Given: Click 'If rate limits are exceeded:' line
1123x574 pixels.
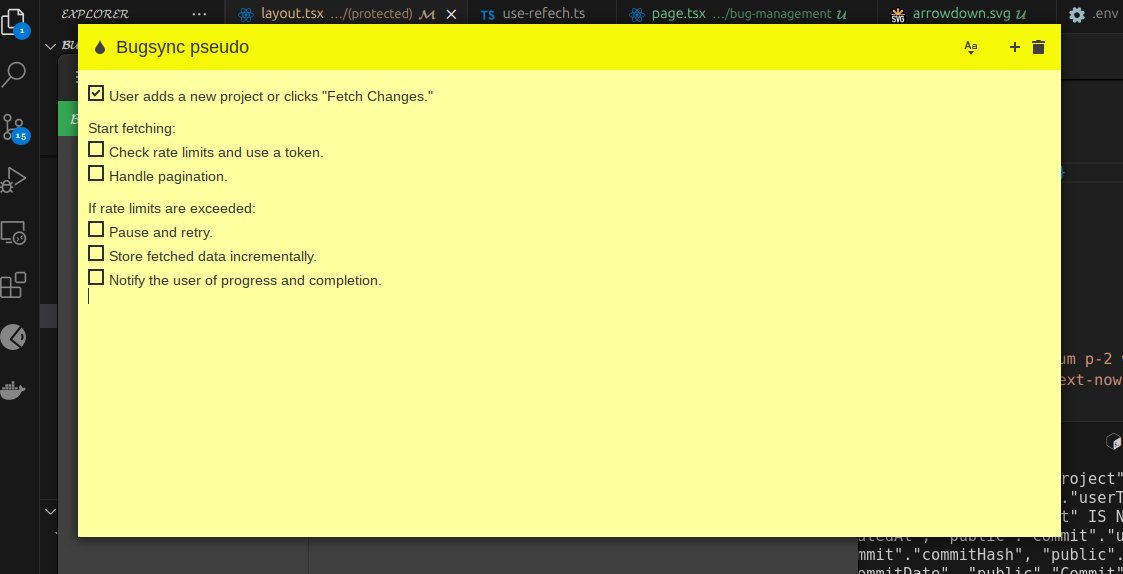Looking at the screenshot, I should point(172,209).
